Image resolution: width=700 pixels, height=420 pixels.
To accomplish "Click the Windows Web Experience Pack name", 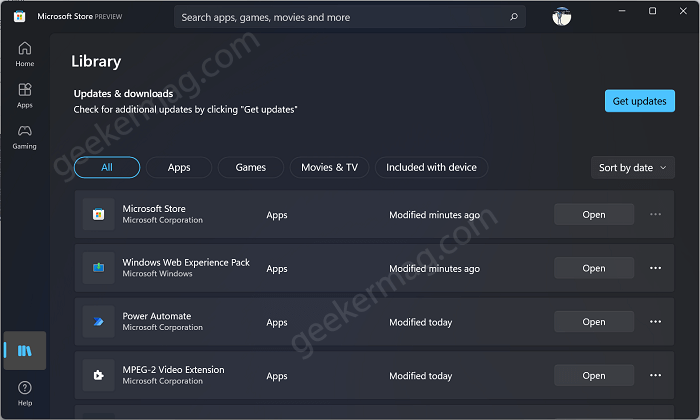I will pos(186,262).
